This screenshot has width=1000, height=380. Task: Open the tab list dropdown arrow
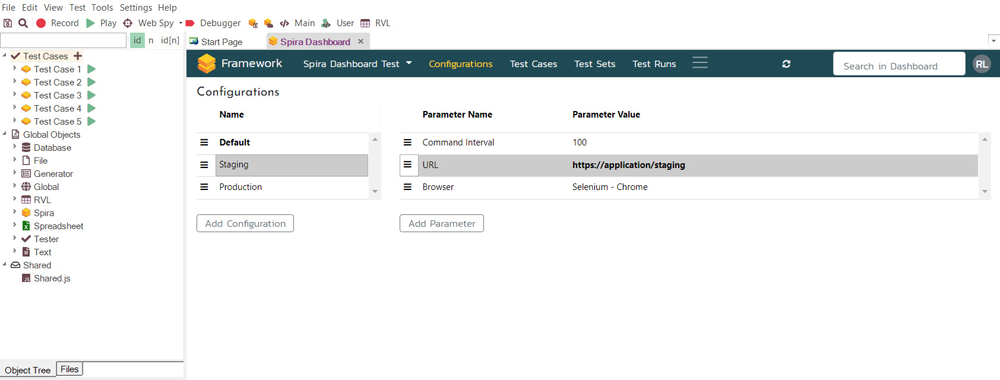[x=994, y=41]
